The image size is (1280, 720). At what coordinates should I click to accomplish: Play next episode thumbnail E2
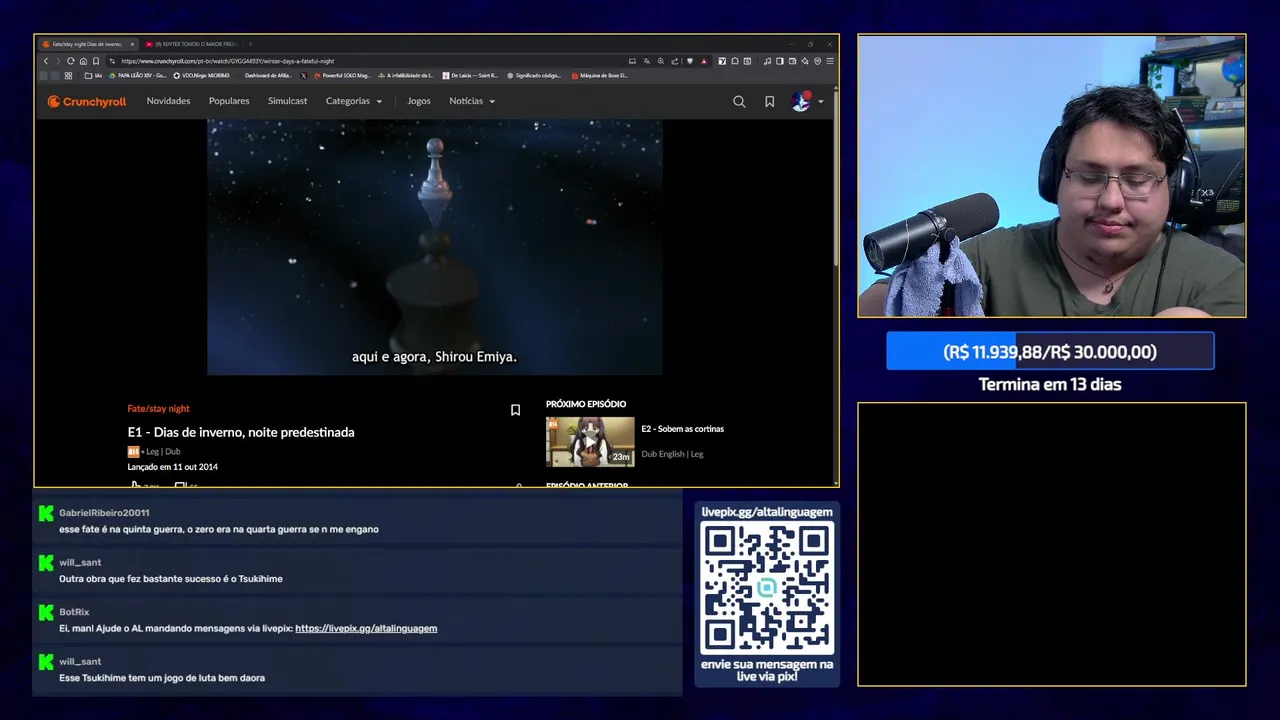click(590, 442)
